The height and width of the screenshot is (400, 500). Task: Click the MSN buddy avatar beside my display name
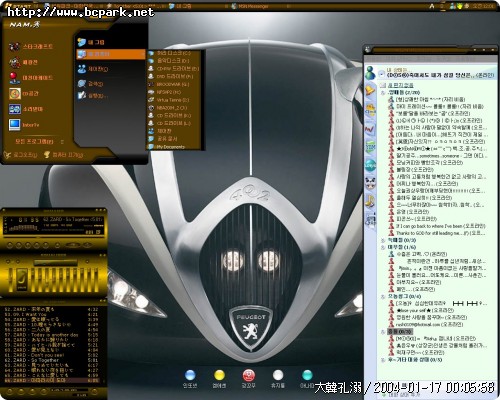[x=370, y=72]
